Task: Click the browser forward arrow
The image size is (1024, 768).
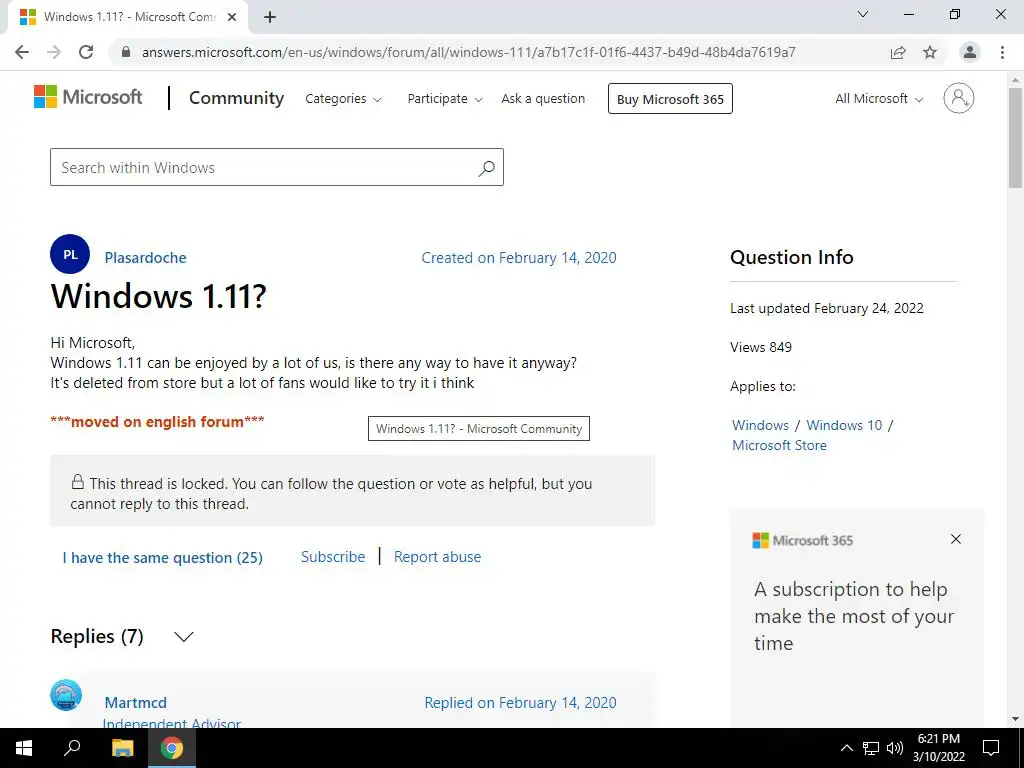Action: point(54,52)
